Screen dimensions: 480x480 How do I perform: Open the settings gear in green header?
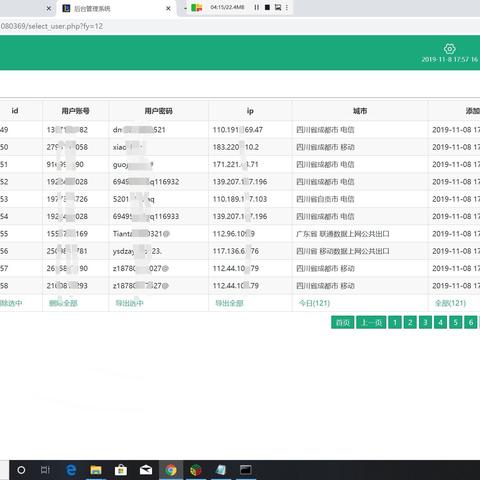(449, 49)
